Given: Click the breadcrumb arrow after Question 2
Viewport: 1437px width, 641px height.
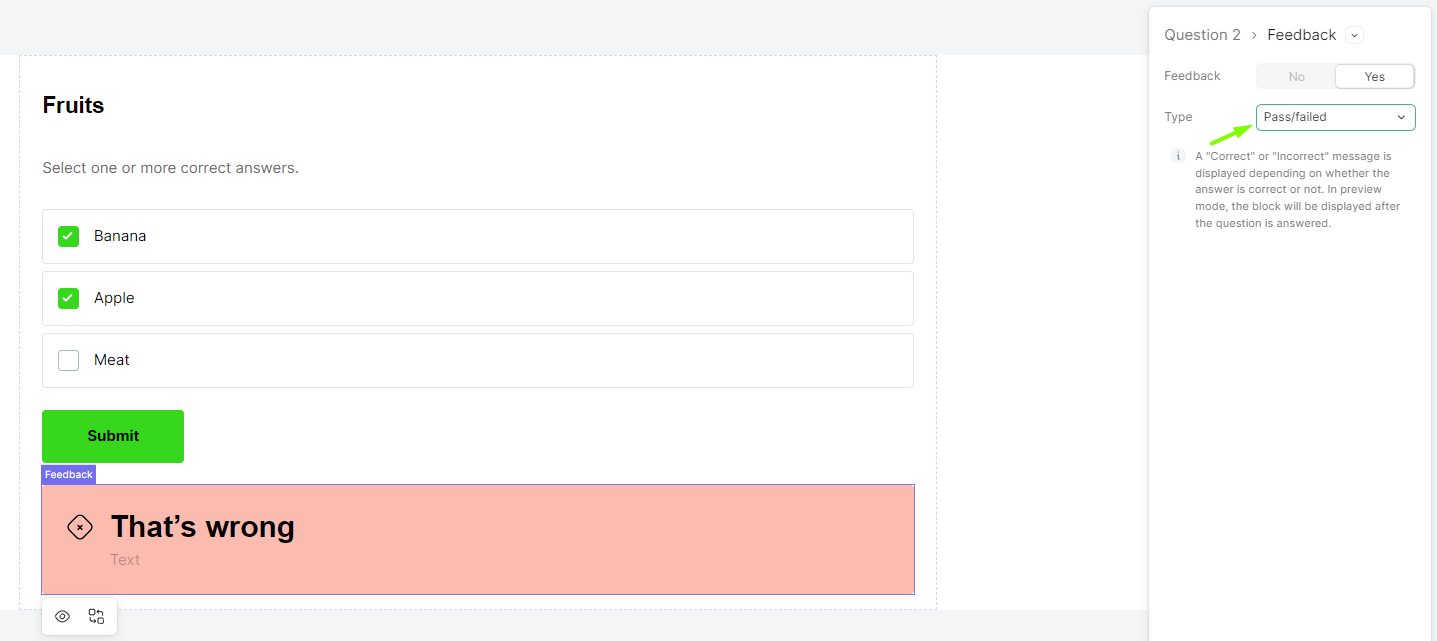Looking at the screenshot, I should click(1254, 35).
